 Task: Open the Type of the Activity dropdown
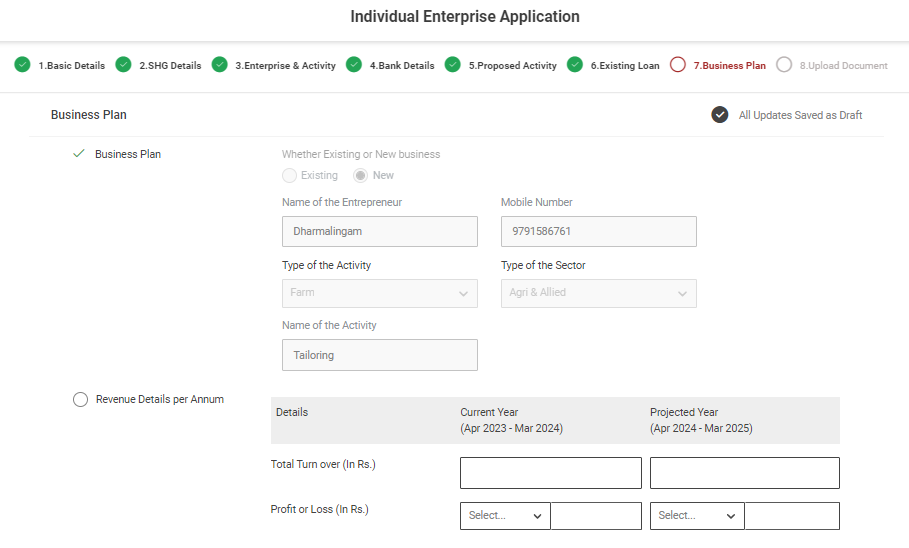tap(379, 293)
